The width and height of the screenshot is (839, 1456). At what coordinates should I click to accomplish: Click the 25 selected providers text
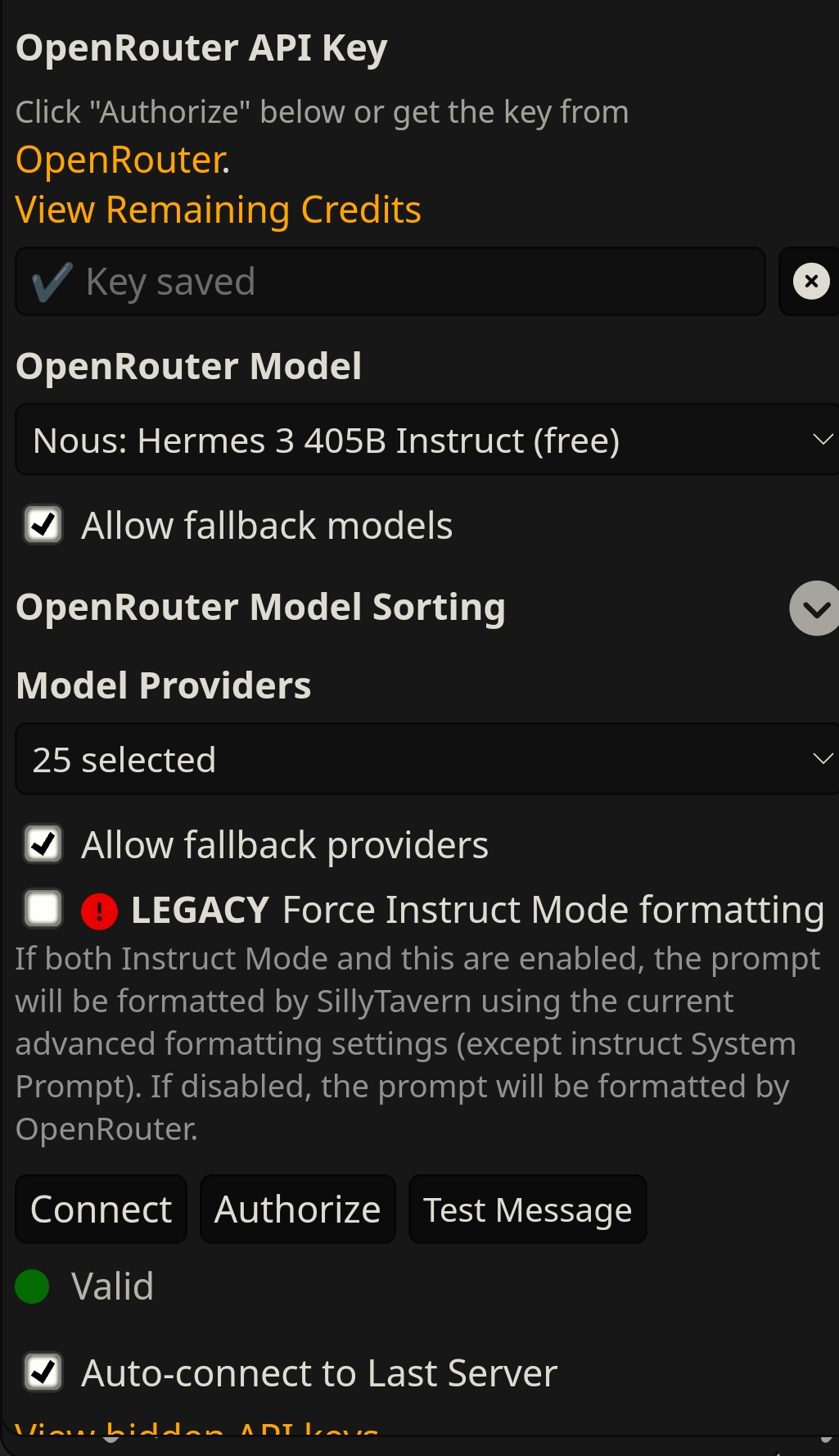tap(124, 760)
